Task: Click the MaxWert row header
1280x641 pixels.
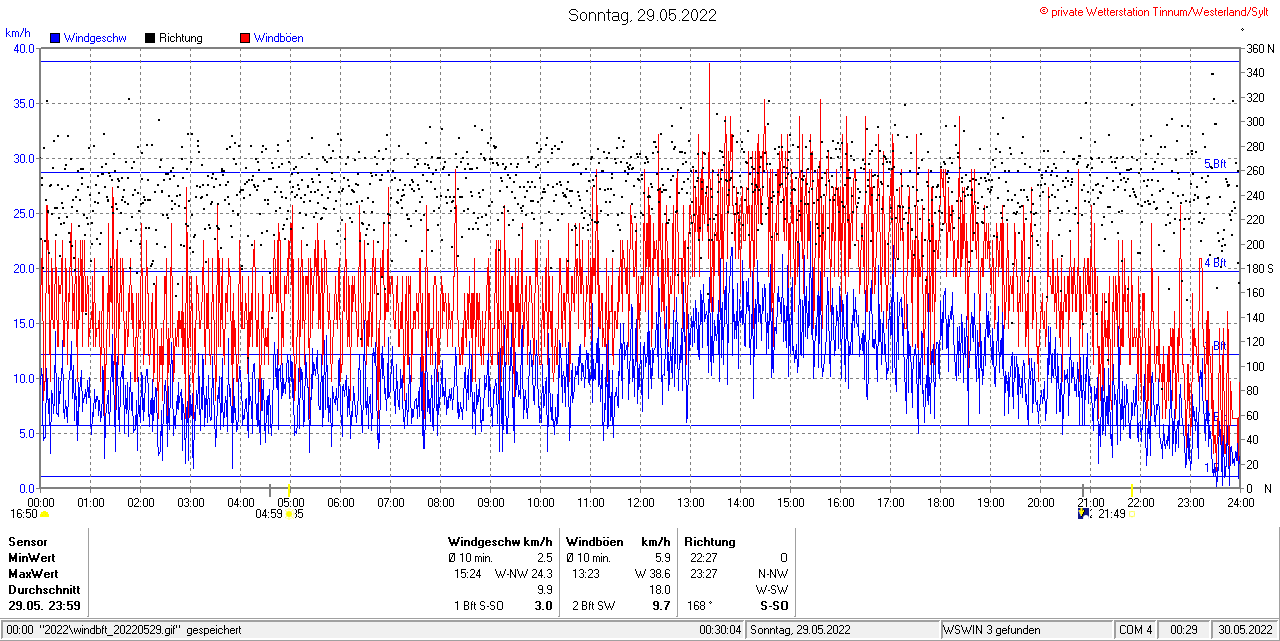Action: (34, 574)
